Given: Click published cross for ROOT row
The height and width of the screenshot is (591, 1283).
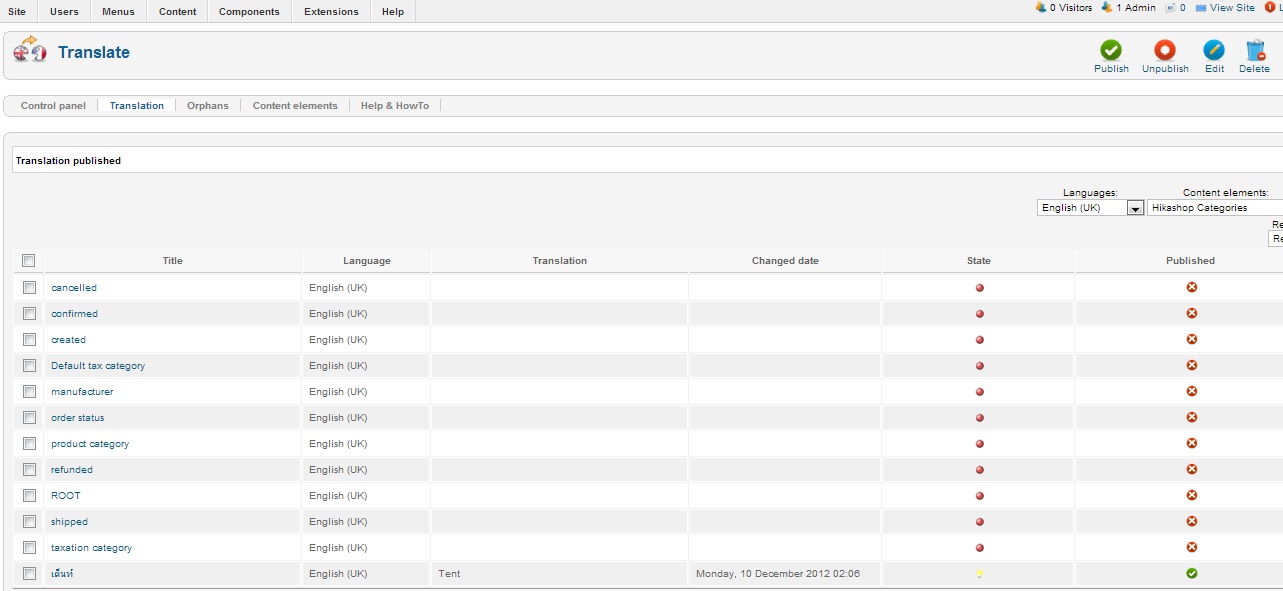Looking at the screenshot, I should (1191, 495).
